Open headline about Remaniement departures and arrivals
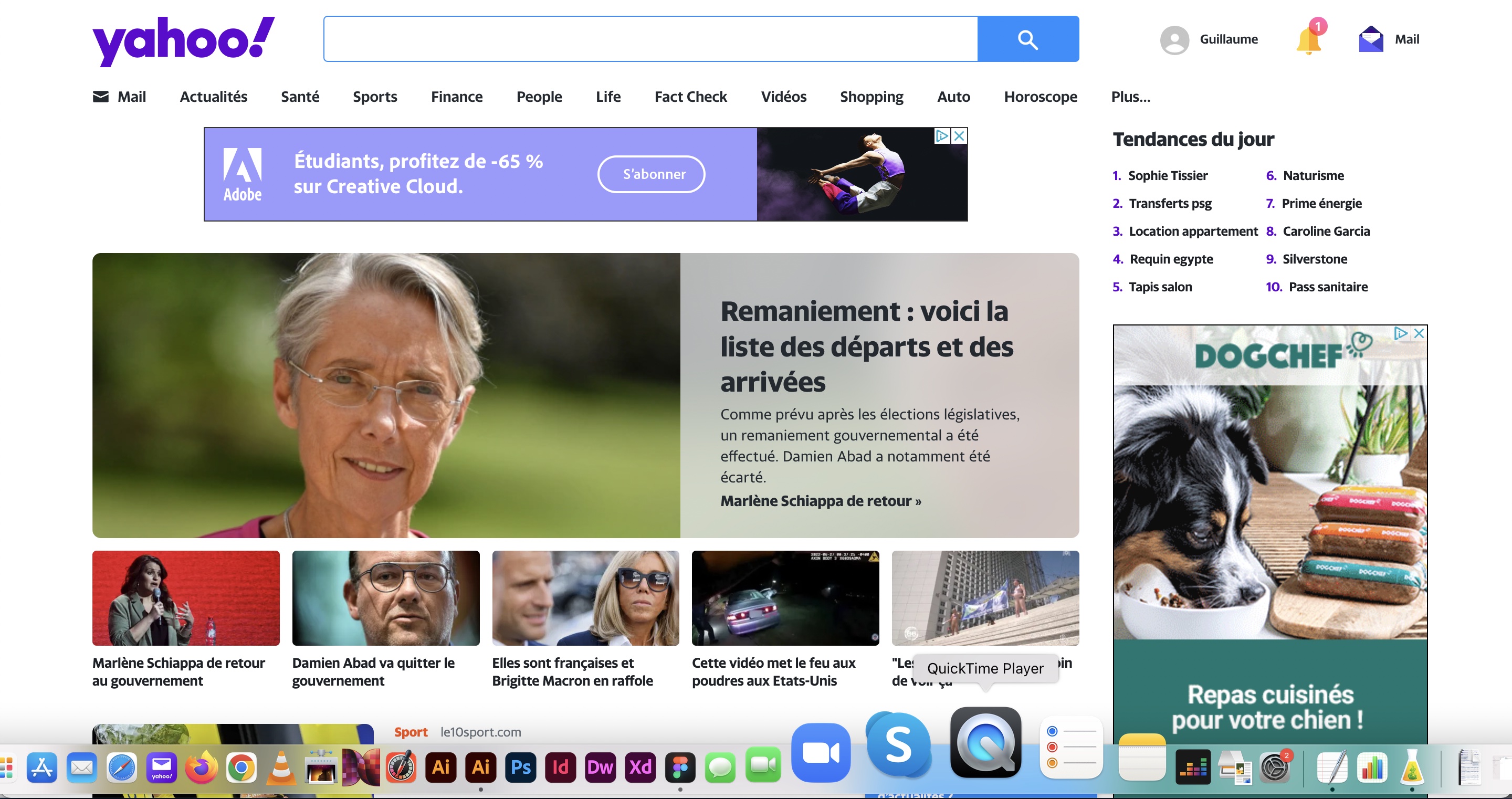 (866, 346)
